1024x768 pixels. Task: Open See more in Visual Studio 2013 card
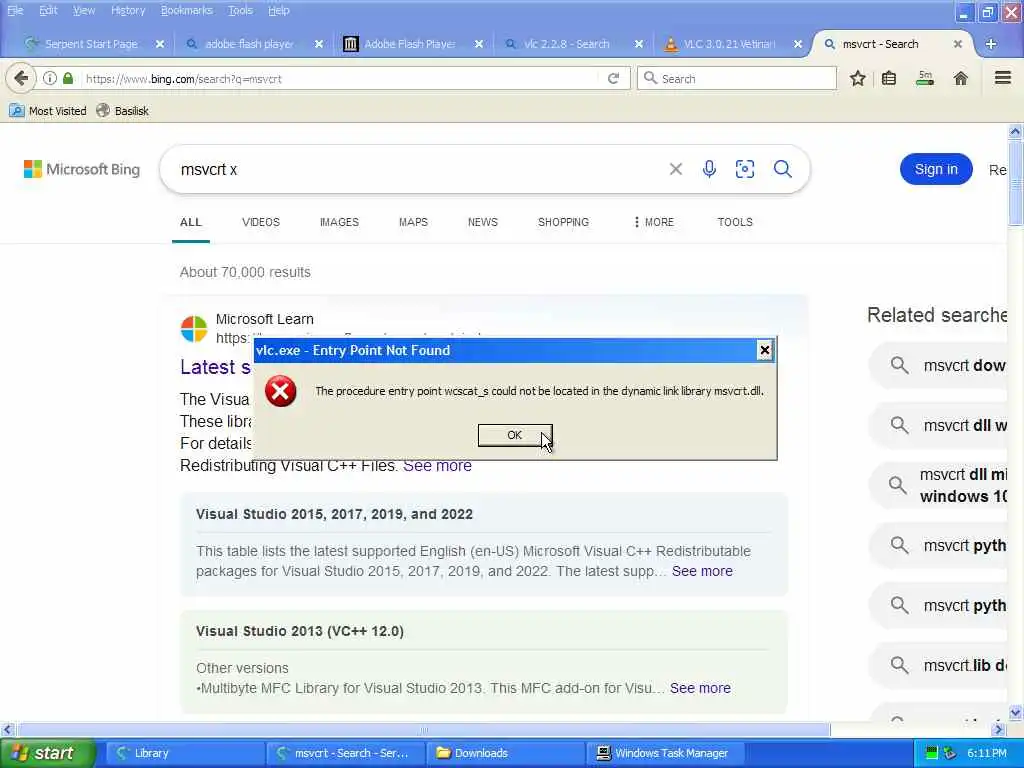click(x=700, y=688)
